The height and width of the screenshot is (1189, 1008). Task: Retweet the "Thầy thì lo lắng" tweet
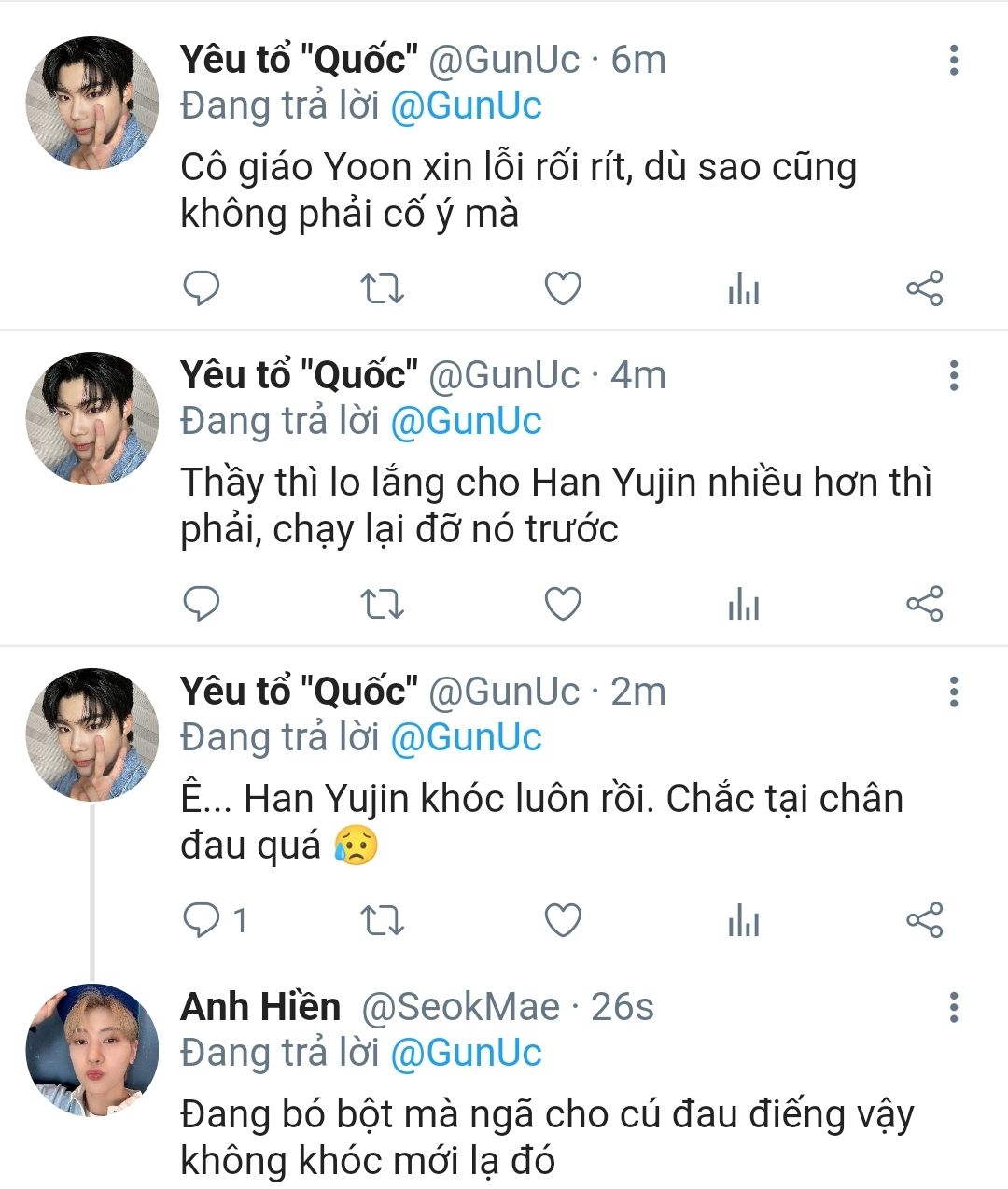tap(382, 605)
